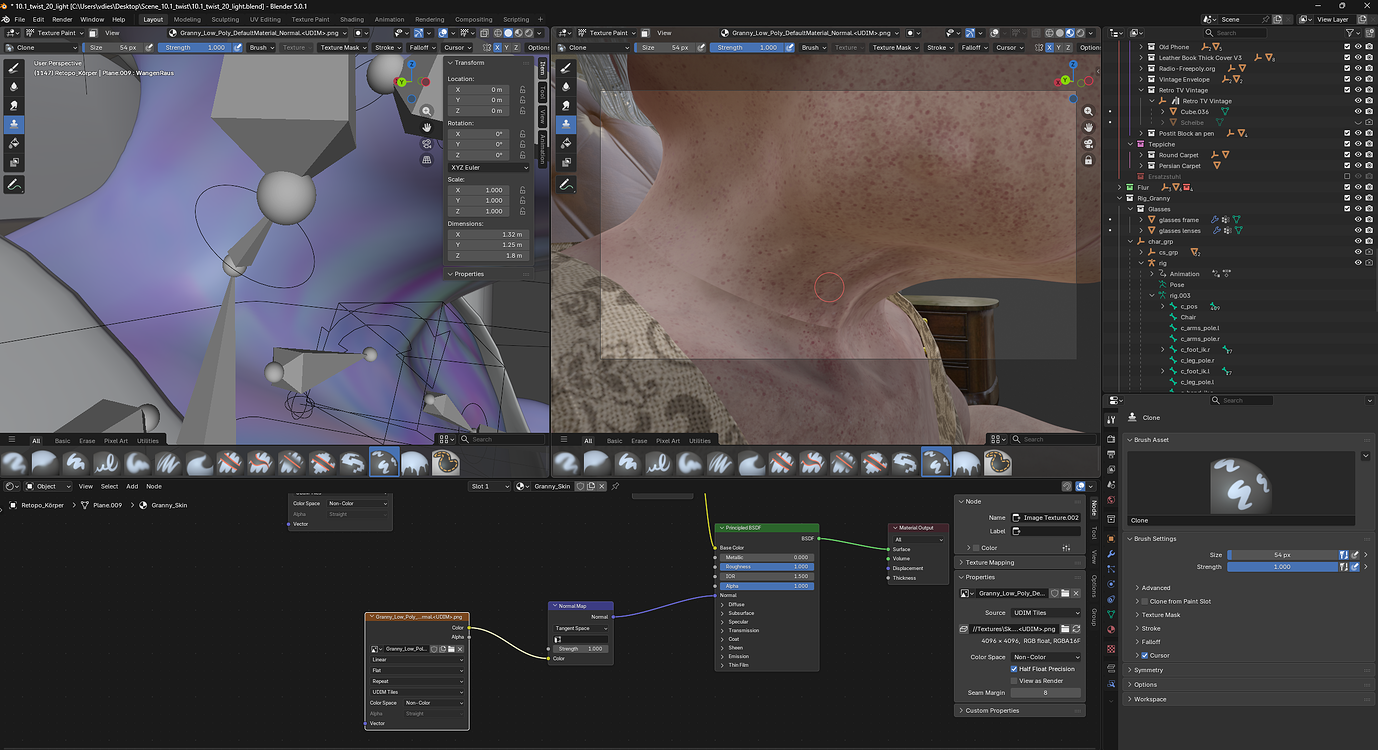Open the Texture Mask popover in right viewport header
The height and width of the screenshot is (750, 1378).
(x=895, y=47)
